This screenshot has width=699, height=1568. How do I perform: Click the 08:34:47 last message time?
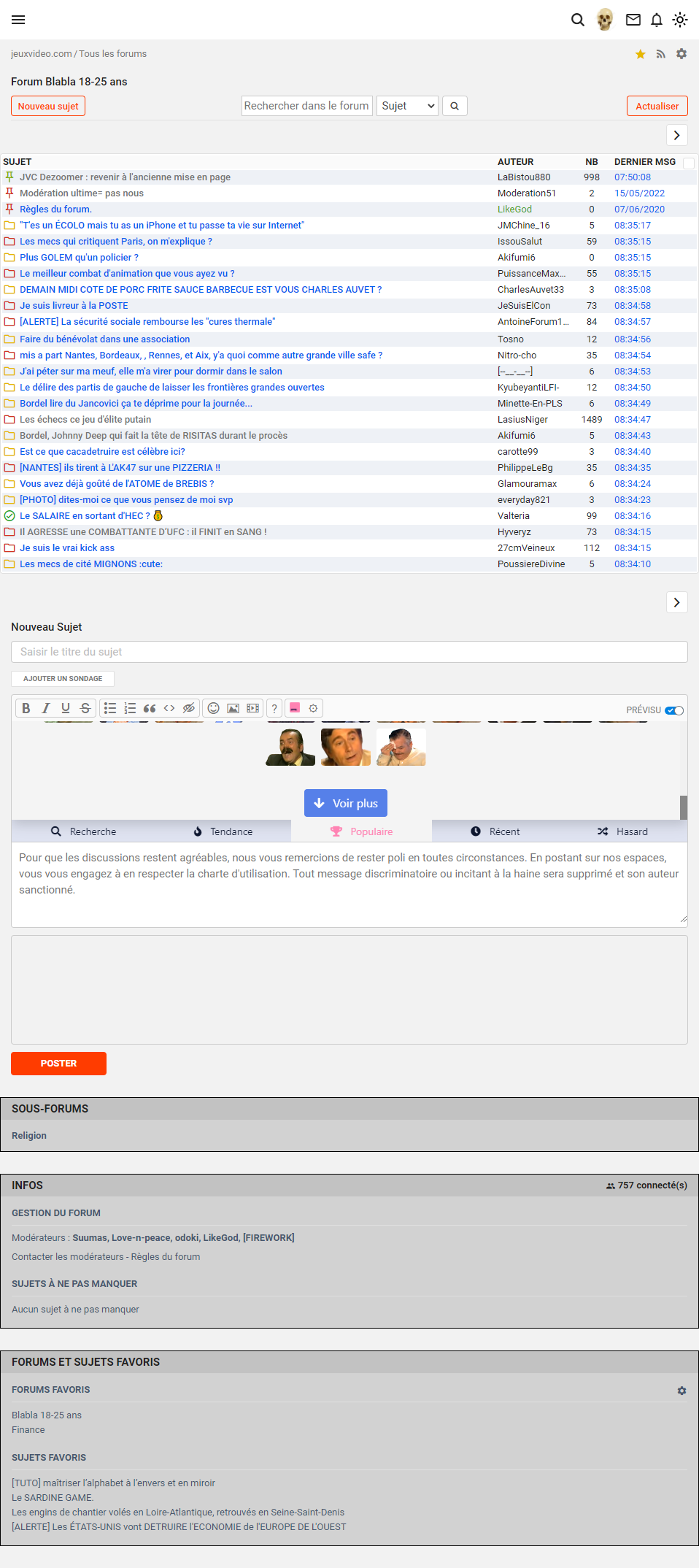(633, 420)
